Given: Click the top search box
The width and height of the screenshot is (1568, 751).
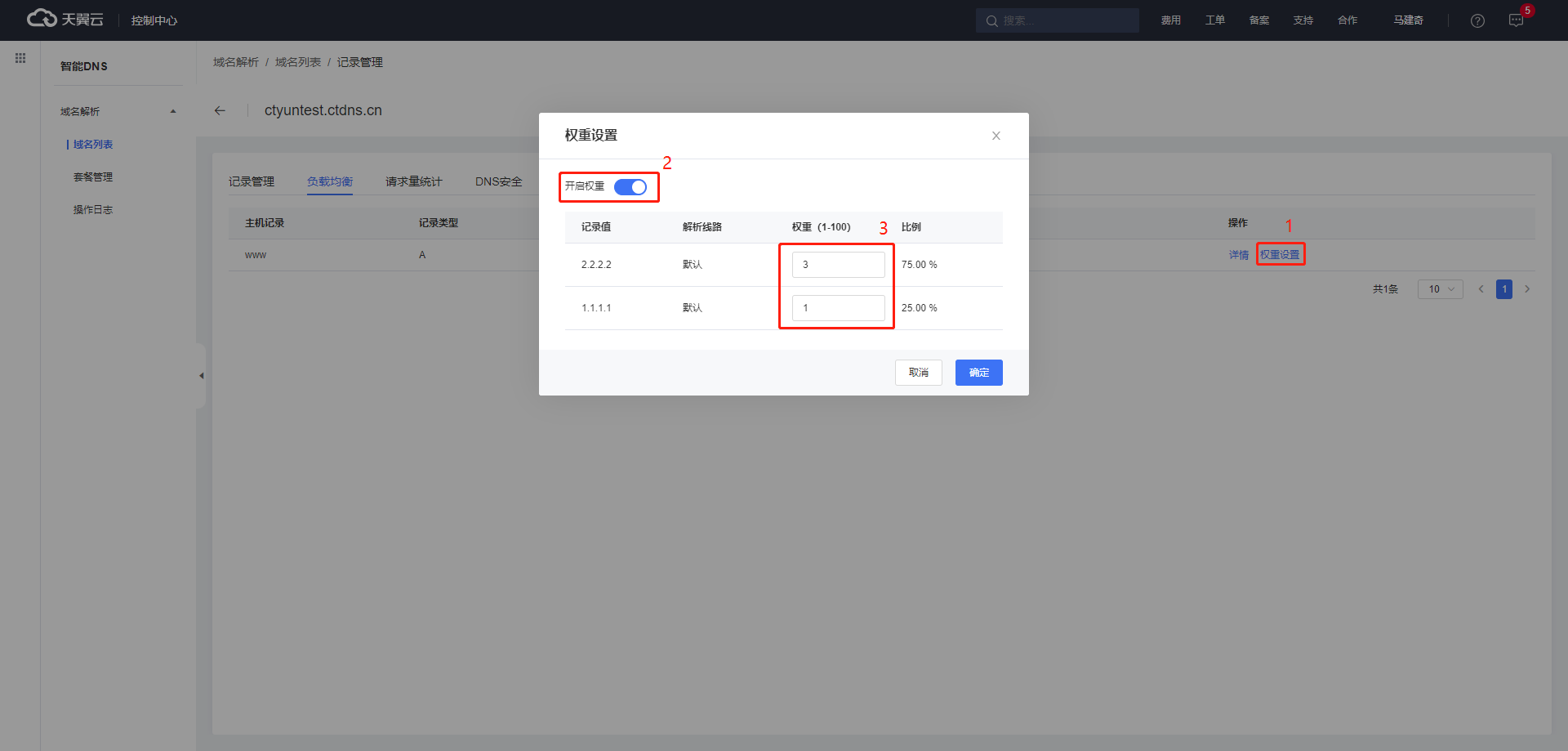Looking at the screenshot, I should click(x=1058, y=20).
